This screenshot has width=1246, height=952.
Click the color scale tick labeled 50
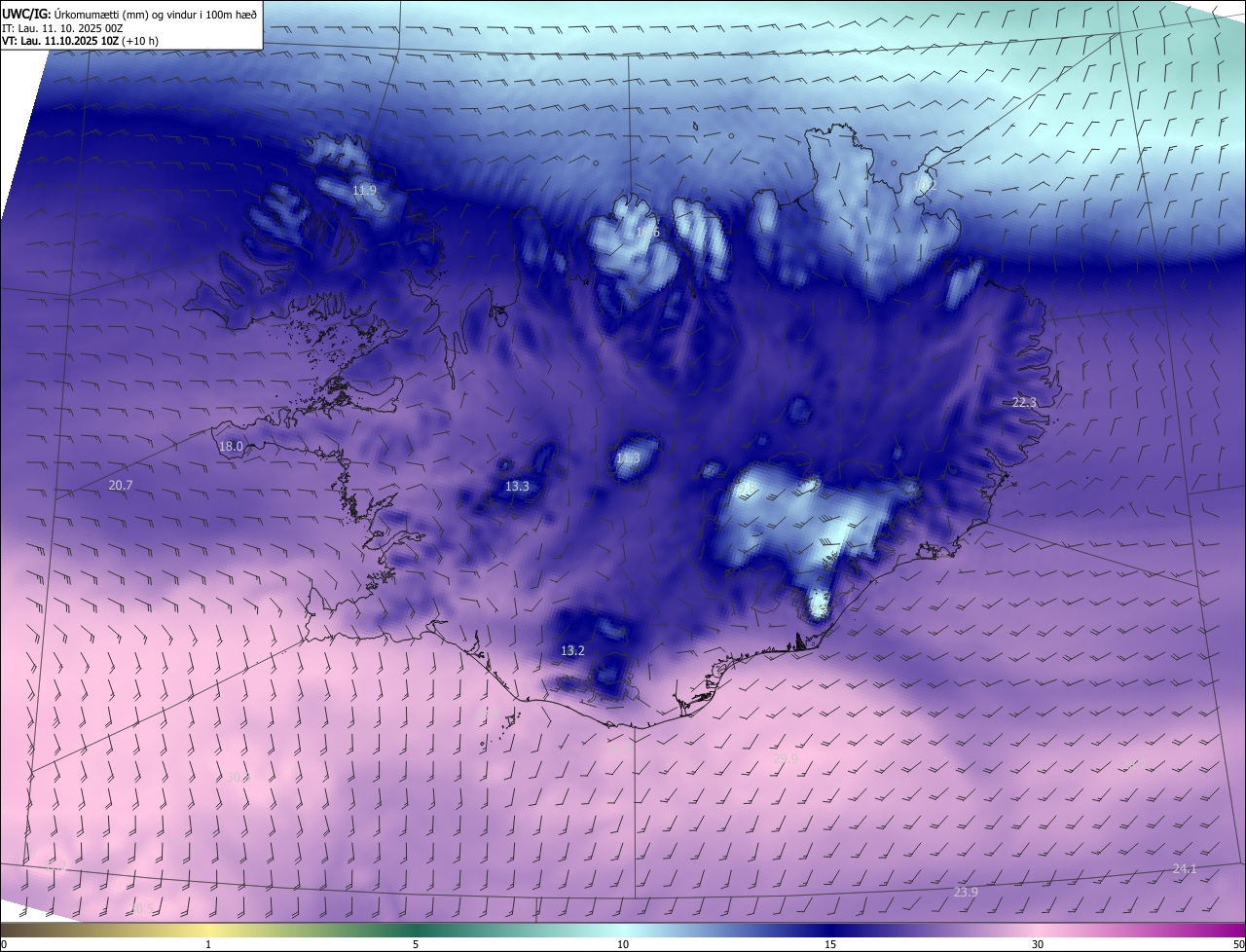[1238, 944]
